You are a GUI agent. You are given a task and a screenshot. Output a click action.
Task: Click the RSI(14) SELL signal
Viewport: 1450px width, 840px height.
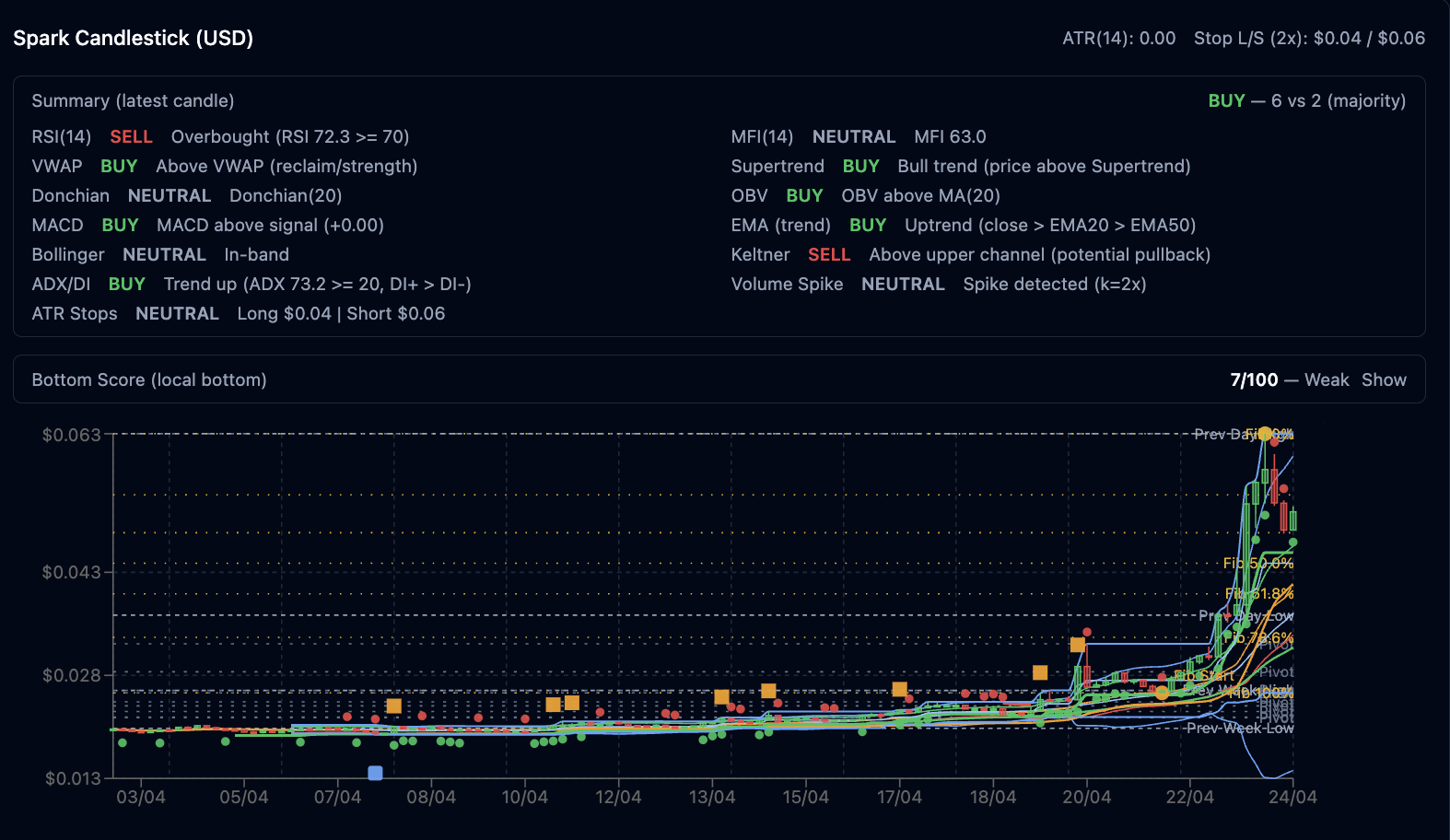131,136
